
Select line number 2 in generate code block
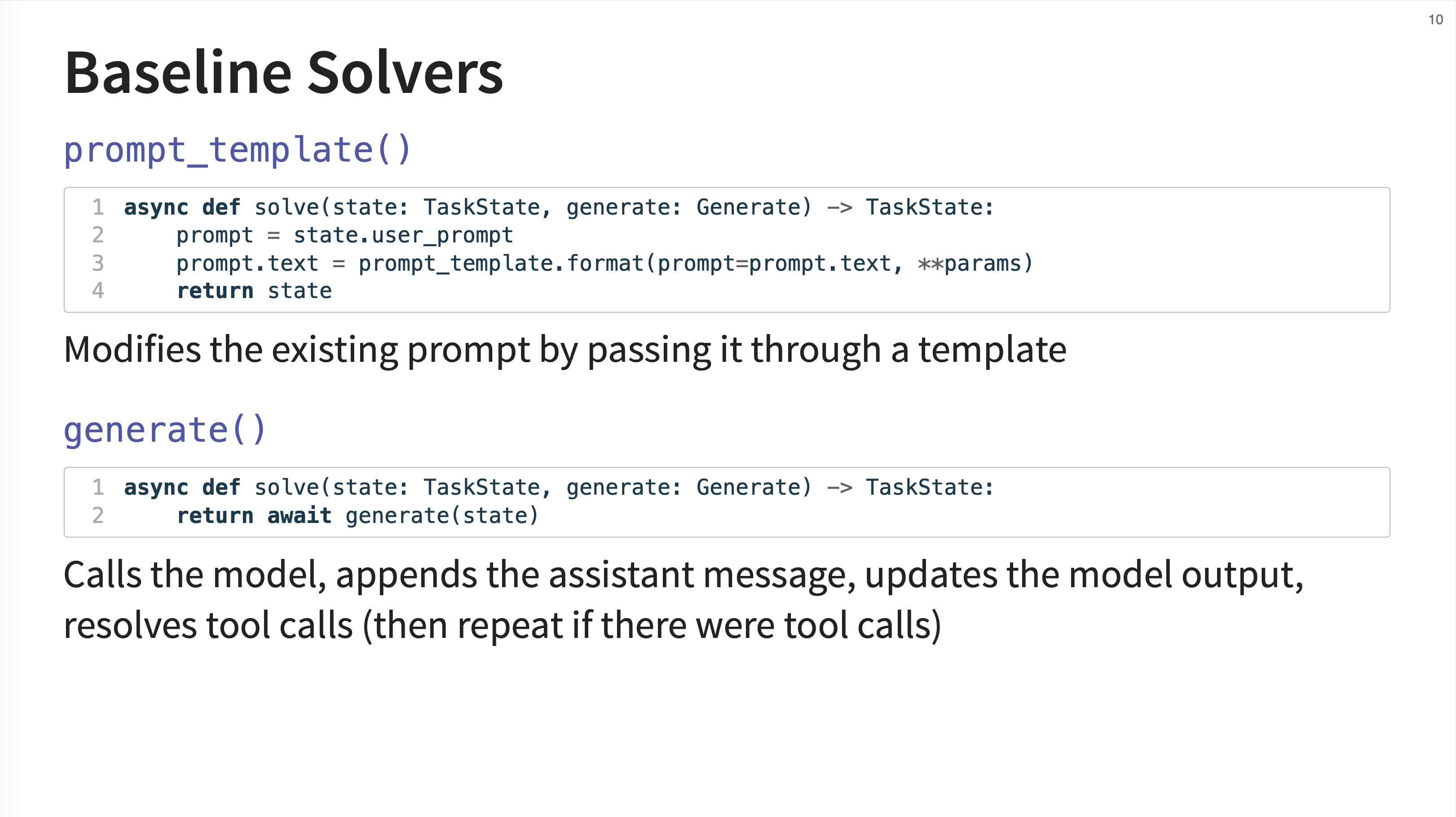(98, 515)
